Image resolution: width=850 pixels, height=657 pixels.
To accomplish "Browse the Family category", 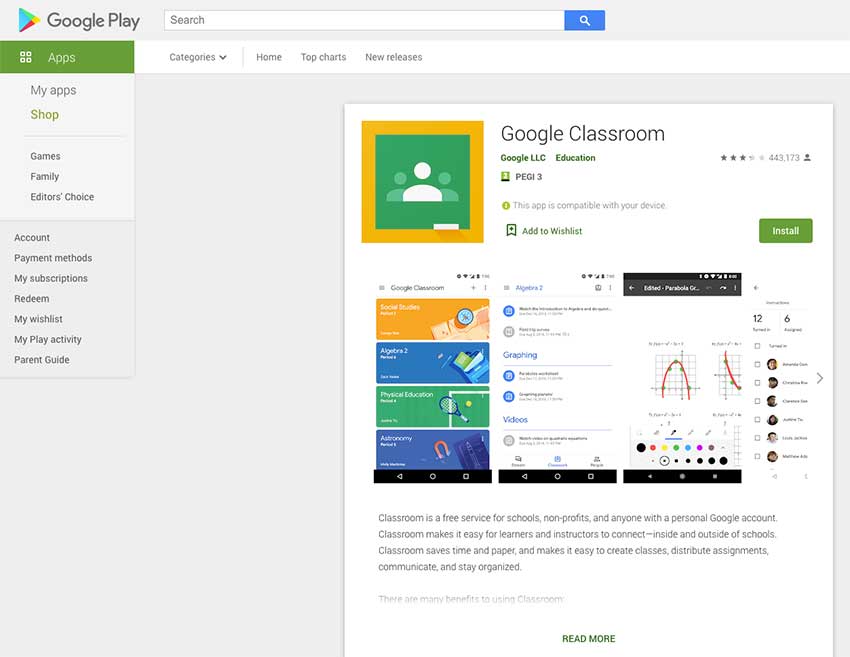I will 44,177.
